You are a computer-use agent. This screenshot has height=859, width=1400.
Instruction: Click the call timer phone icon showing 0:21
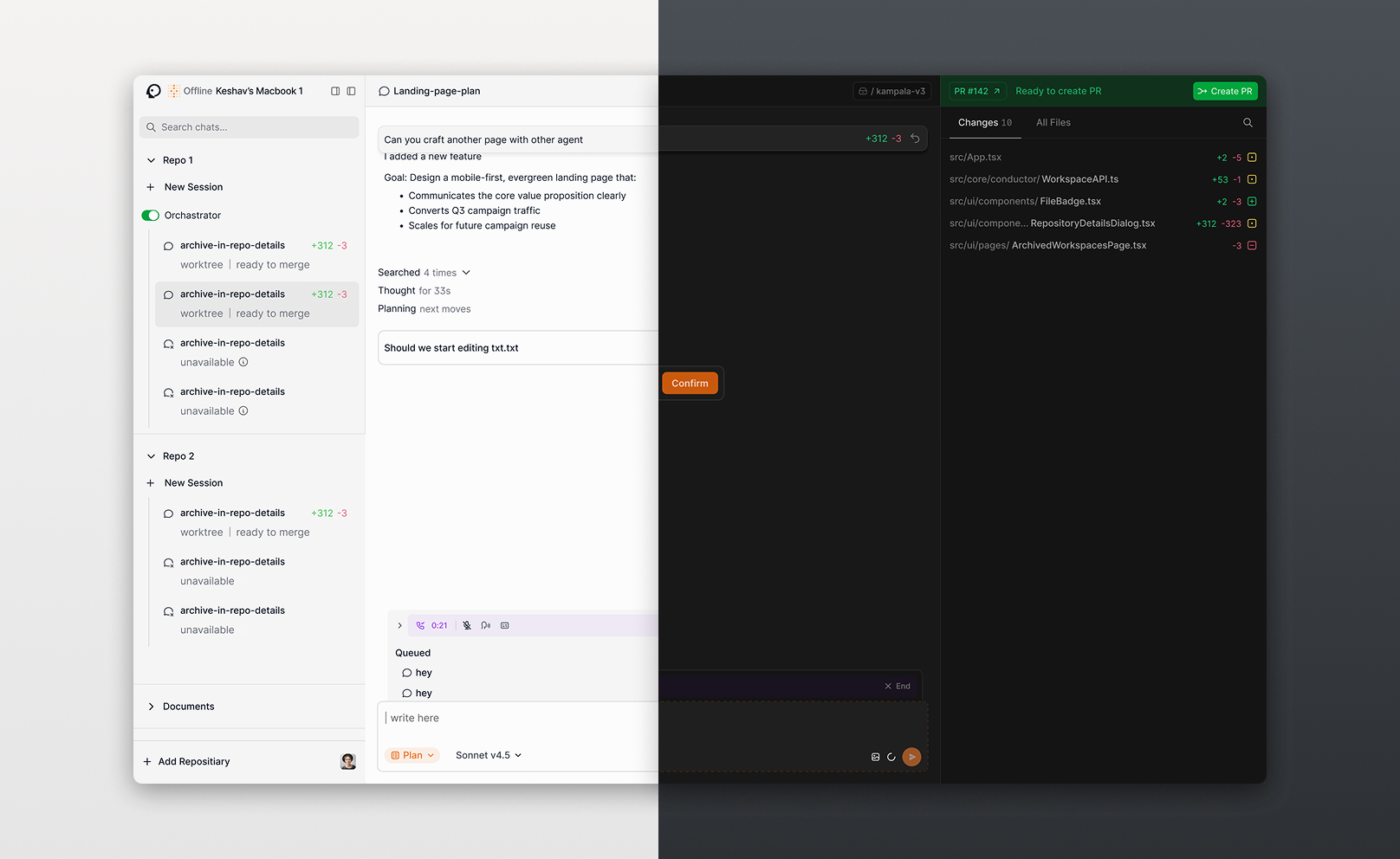click(420, 625)
